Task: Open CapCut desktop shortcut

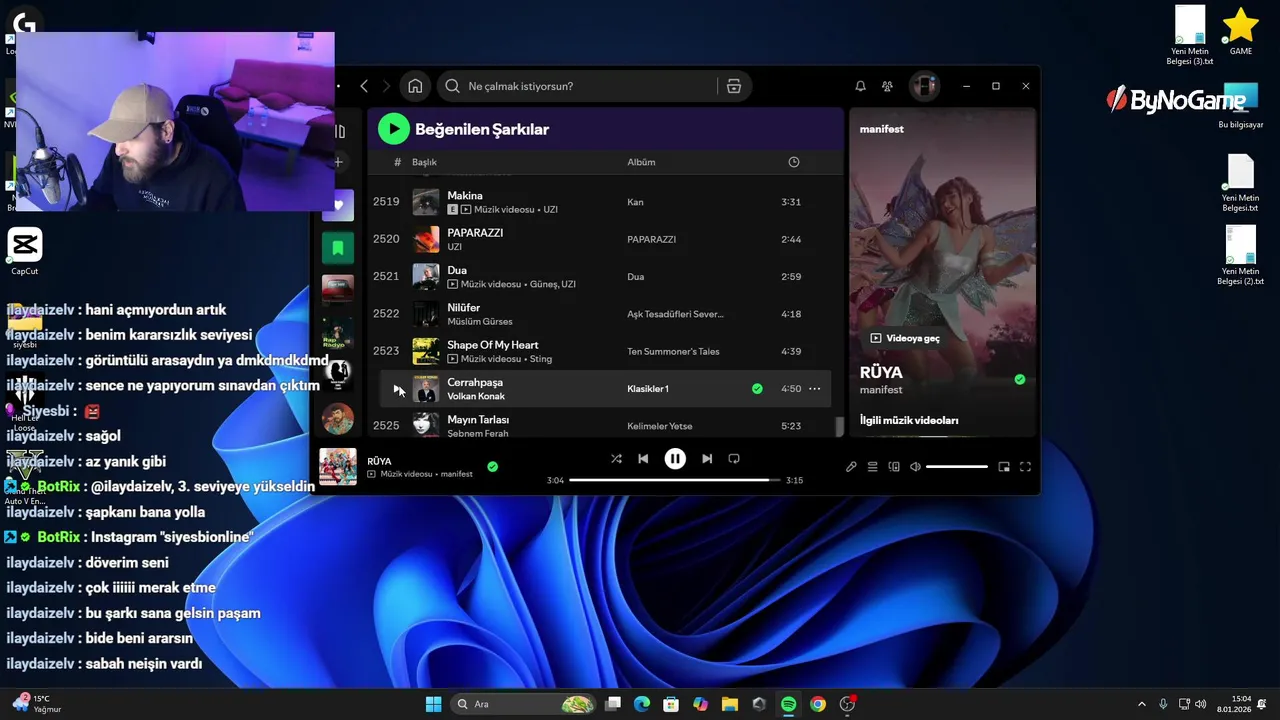Action: [25, 251]
